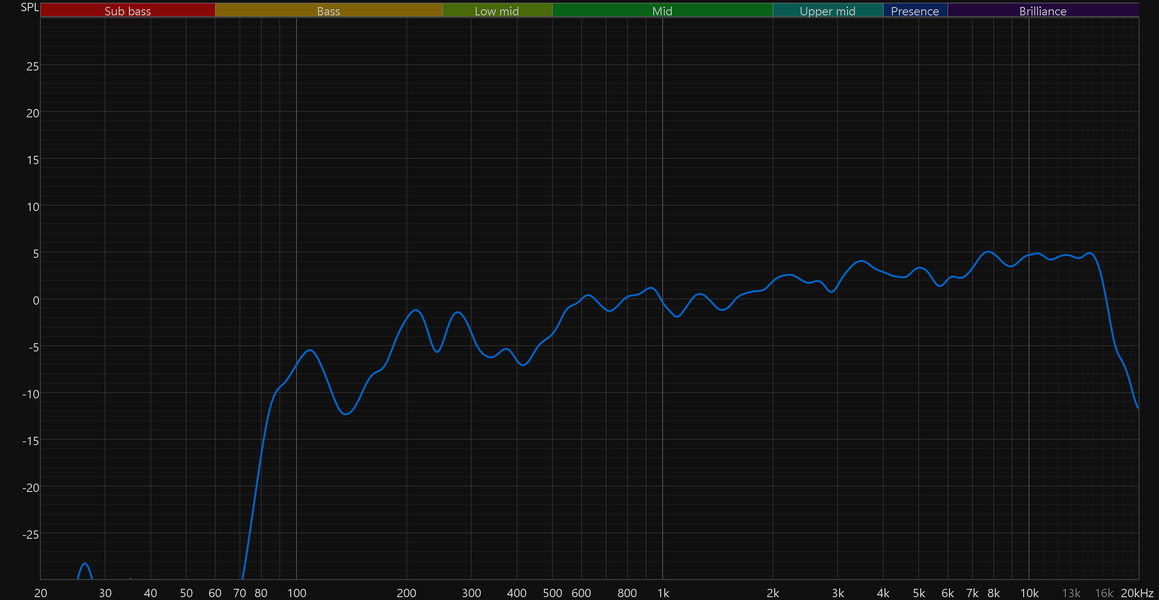Image resolution: width=1159 pixels, height=600 pixels.
Task: Click the 800 Hz frequency label
Action: pyautogui.click(x=628, y=593)
